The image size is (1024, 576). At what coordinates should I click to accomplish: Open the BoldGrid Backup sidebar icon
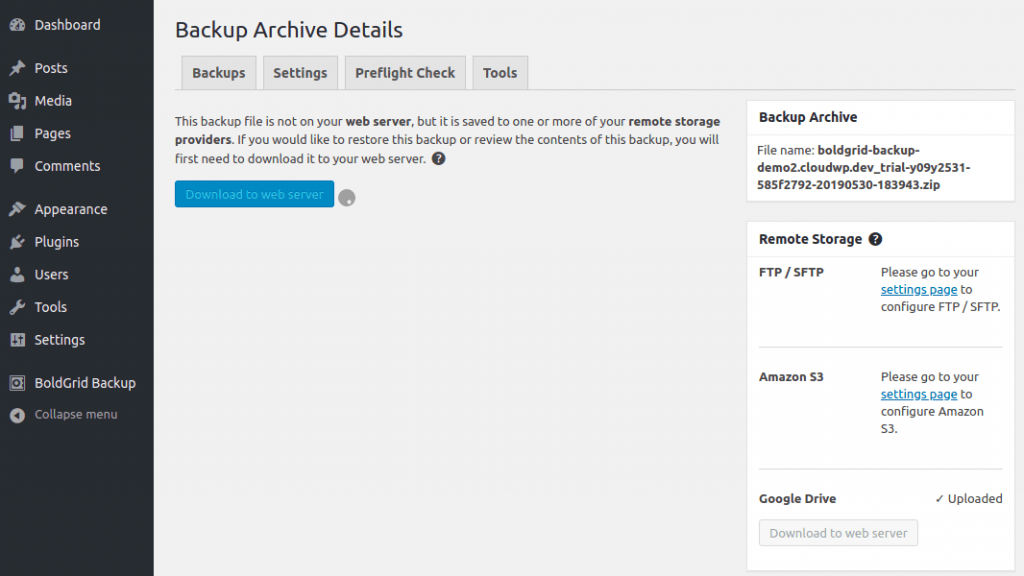(x=18, y=383)
